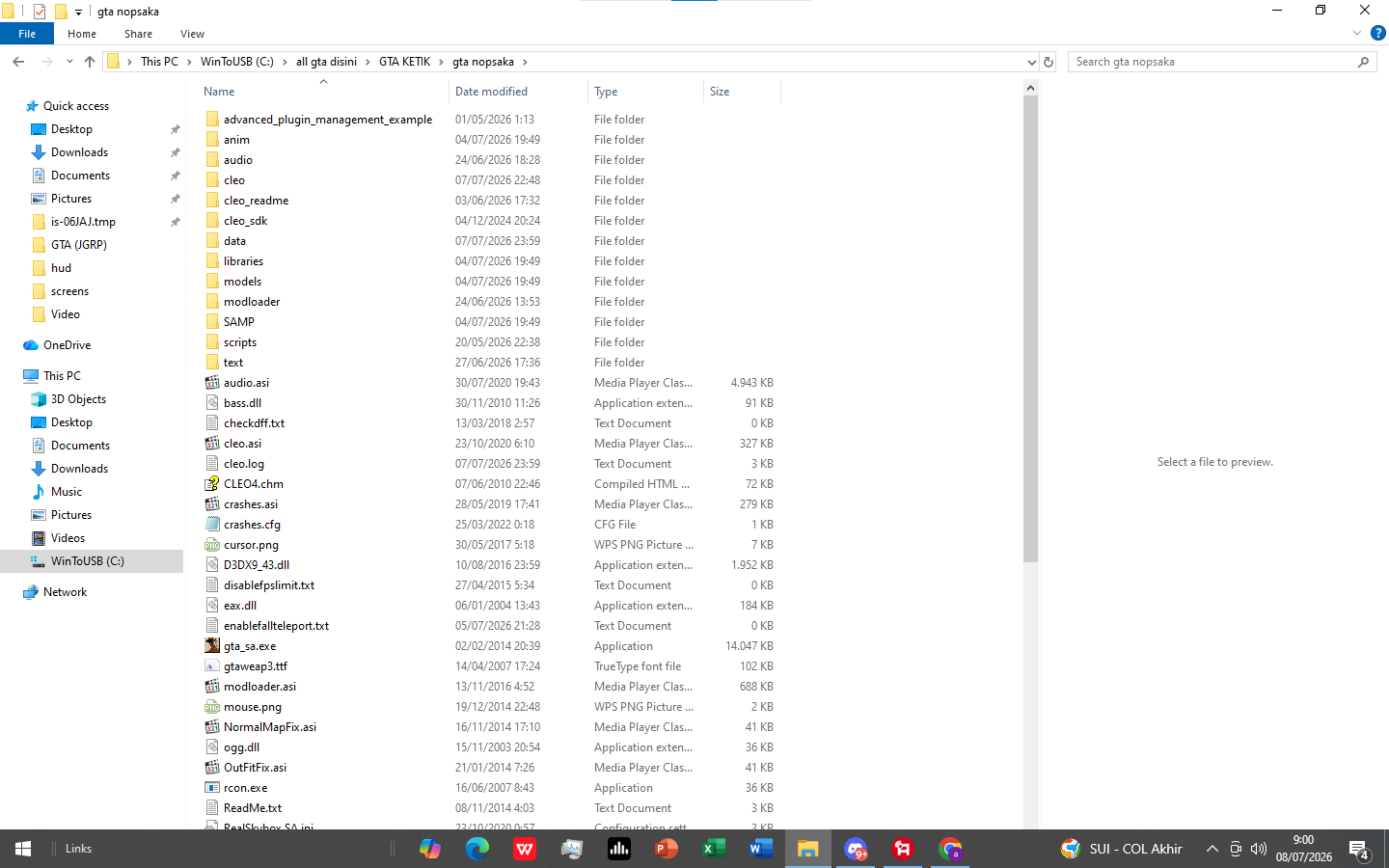Open Excel from the taskbar

tap(714, 849)
